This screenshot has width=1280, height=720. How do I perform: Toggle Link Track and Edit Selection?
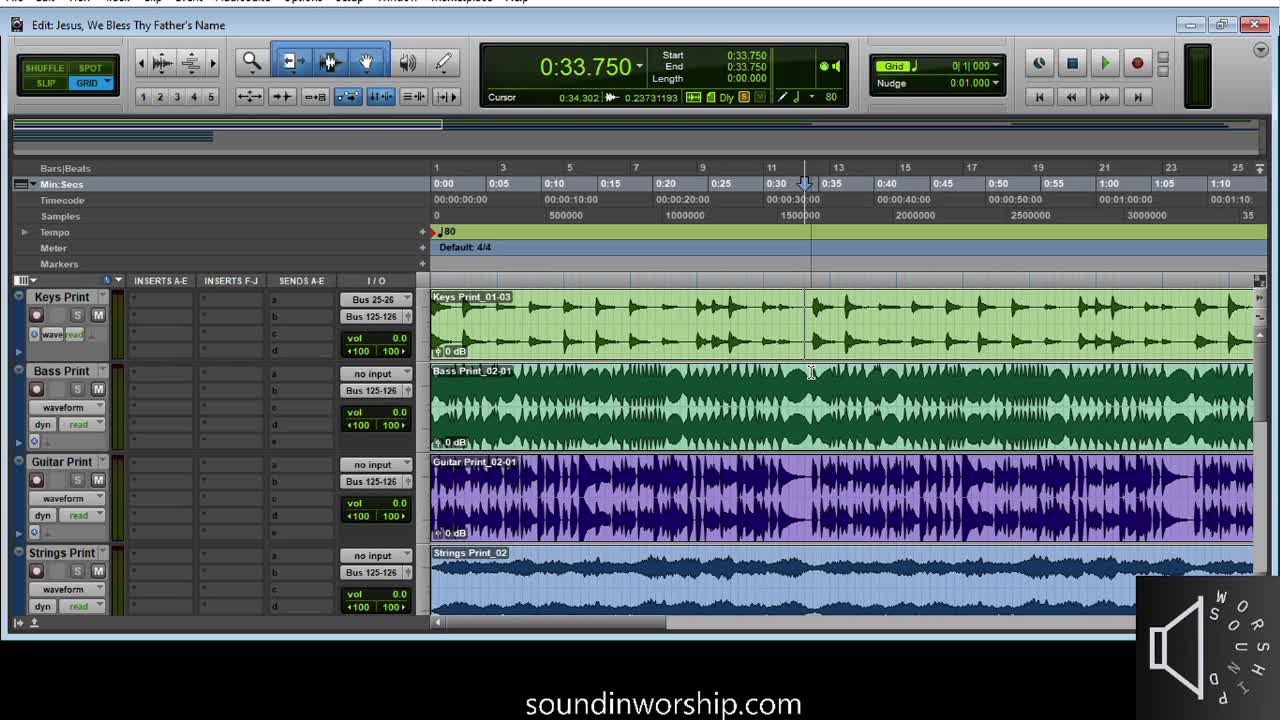click(413, 97)
